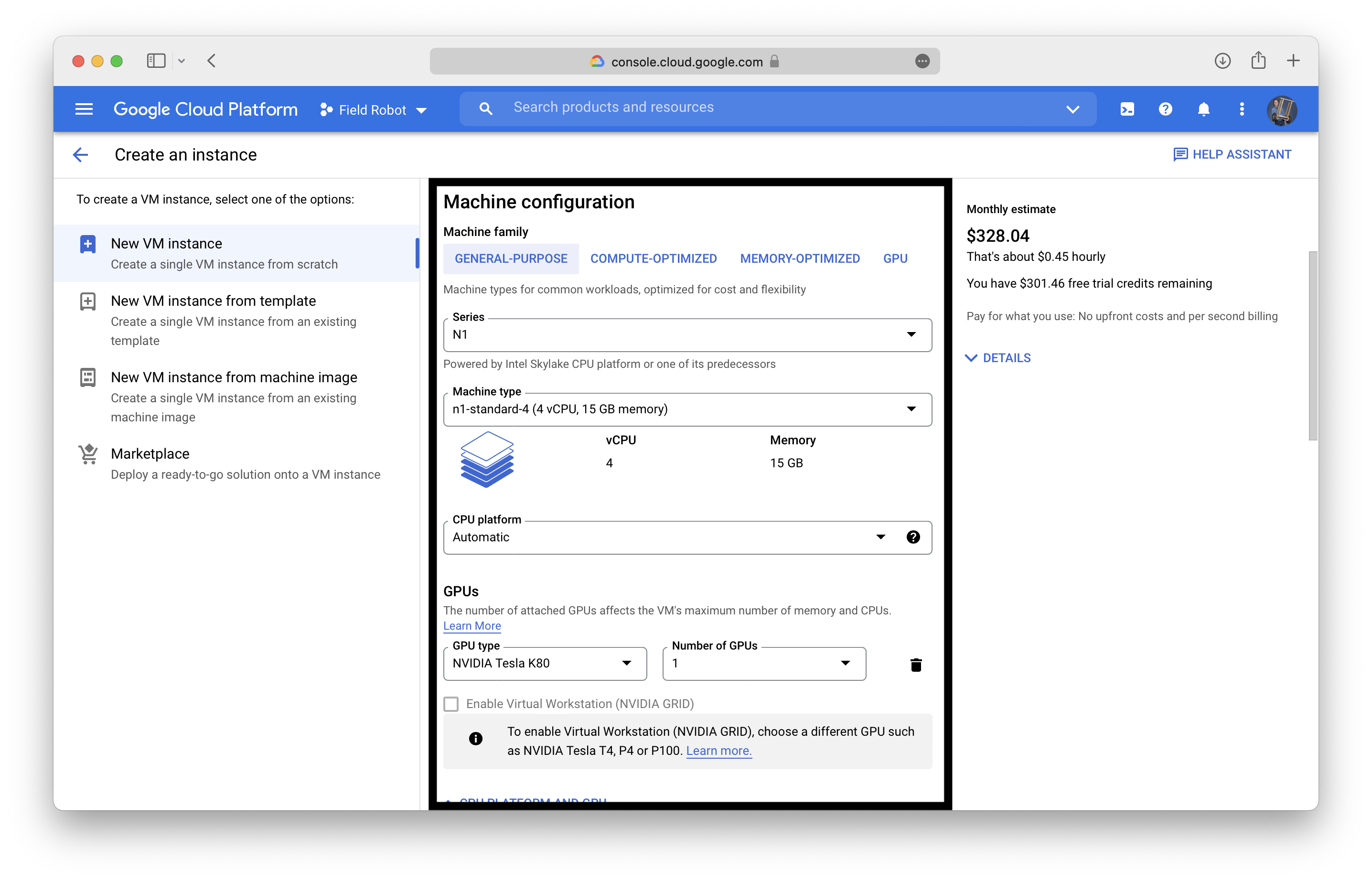Click the 'Create an instance' heading
The height and width of the screenshot is (881, 1372).
click(185, 154)
